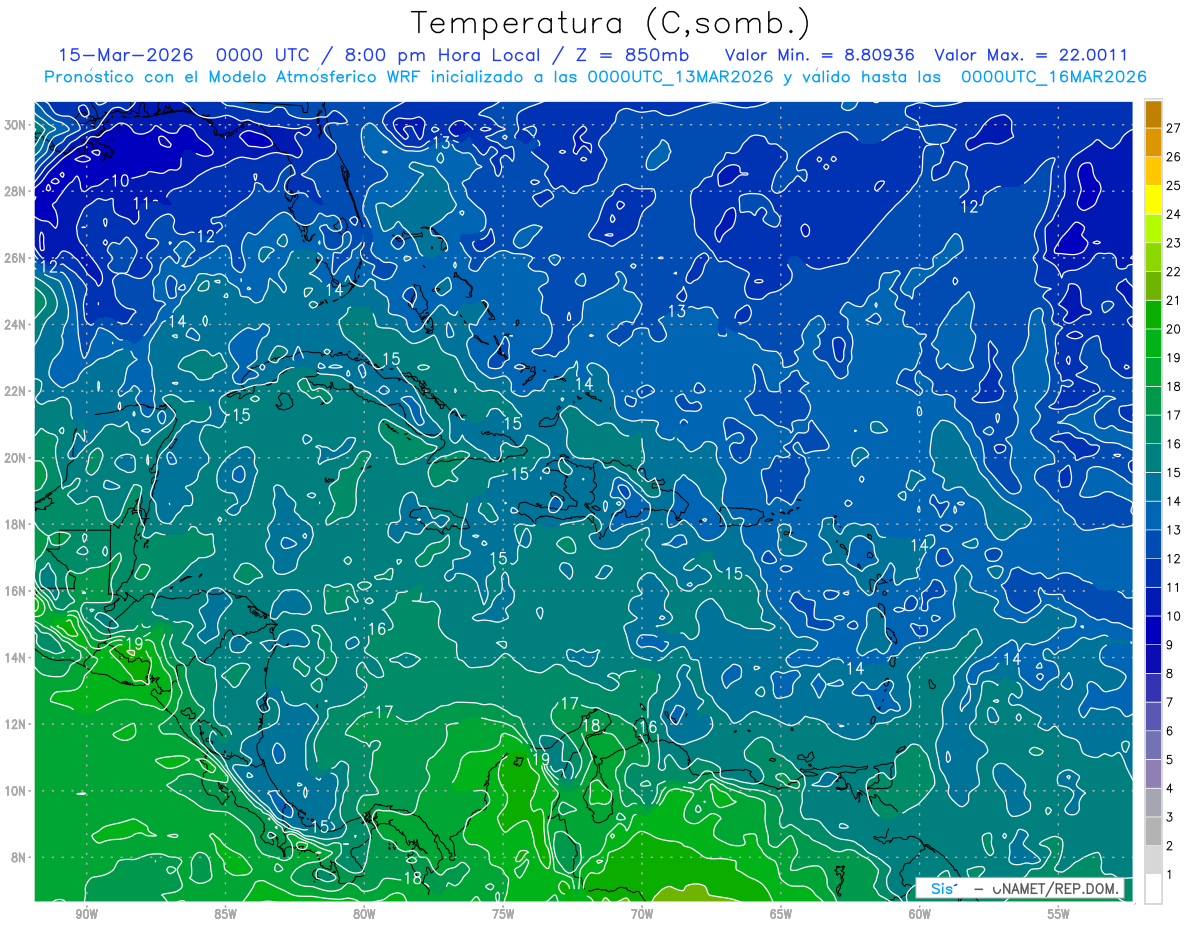Click the '16N' latitude label
The width and height of the screenshot is (1200, 927).
pos(14,591)
